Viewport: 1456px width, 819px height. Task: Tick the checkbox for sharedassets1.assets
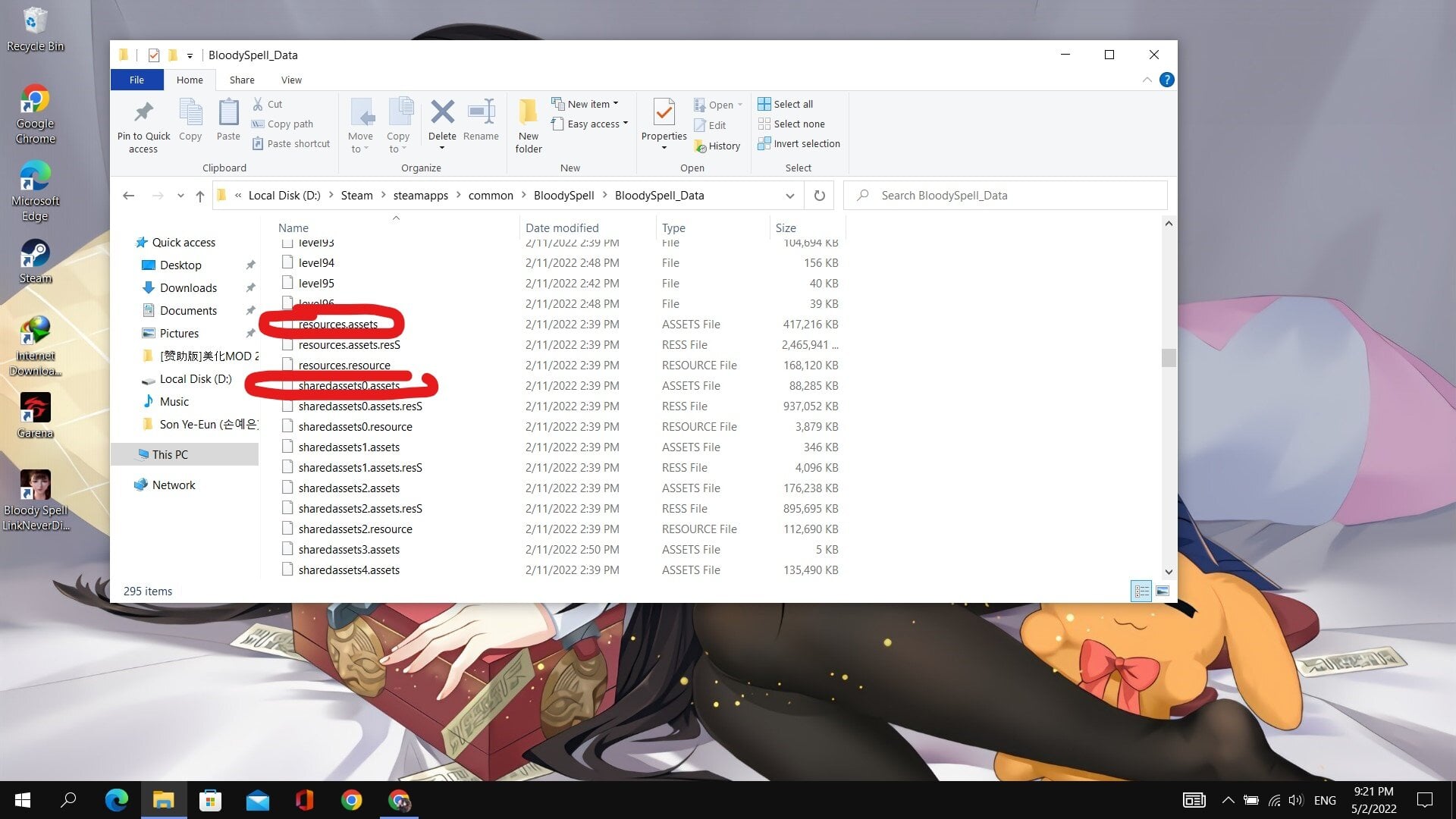(287, 447)
